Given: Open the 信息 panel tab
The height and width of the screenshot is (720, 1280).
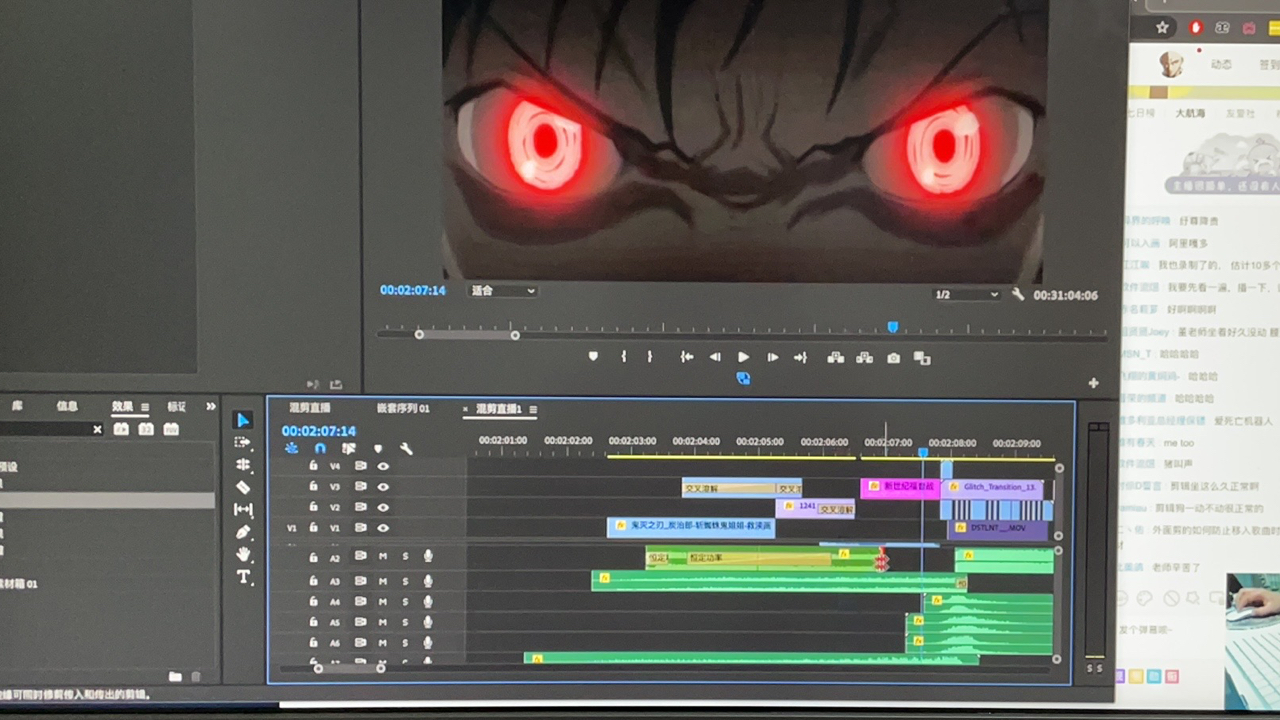Looking at the screenshot, I should [x=67, y=406].
